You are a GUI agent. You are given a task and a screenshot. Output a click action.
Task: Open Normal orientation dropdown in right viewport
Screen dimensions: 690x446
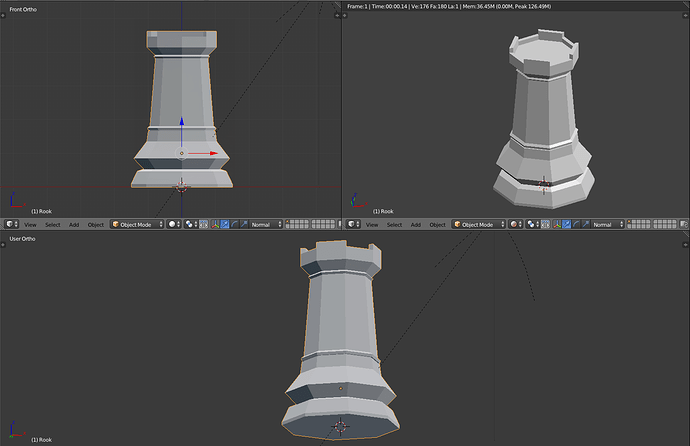(608, 224)
